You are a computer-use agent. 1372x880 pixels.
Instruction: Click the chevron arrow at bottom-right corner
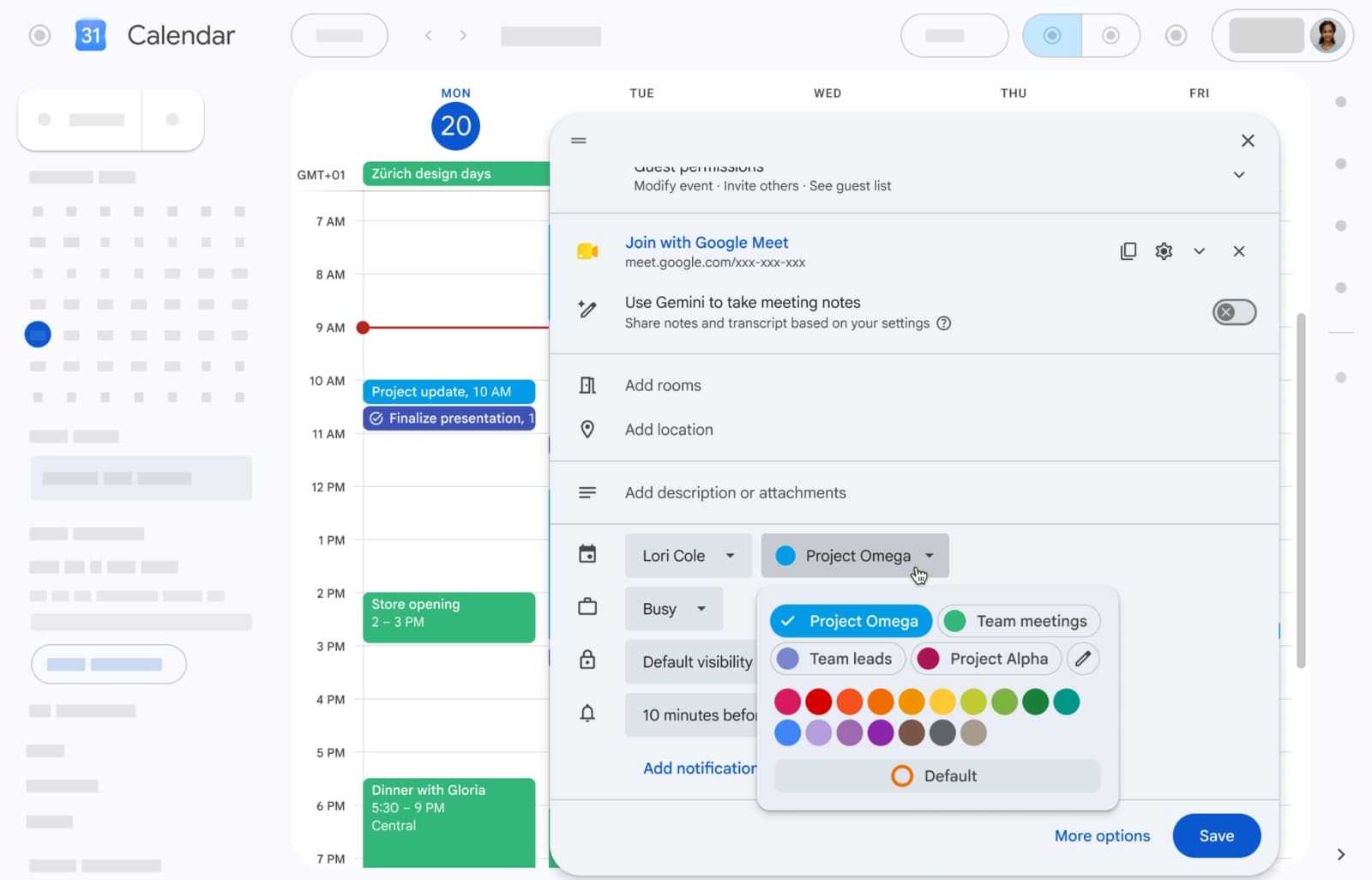1341,854
